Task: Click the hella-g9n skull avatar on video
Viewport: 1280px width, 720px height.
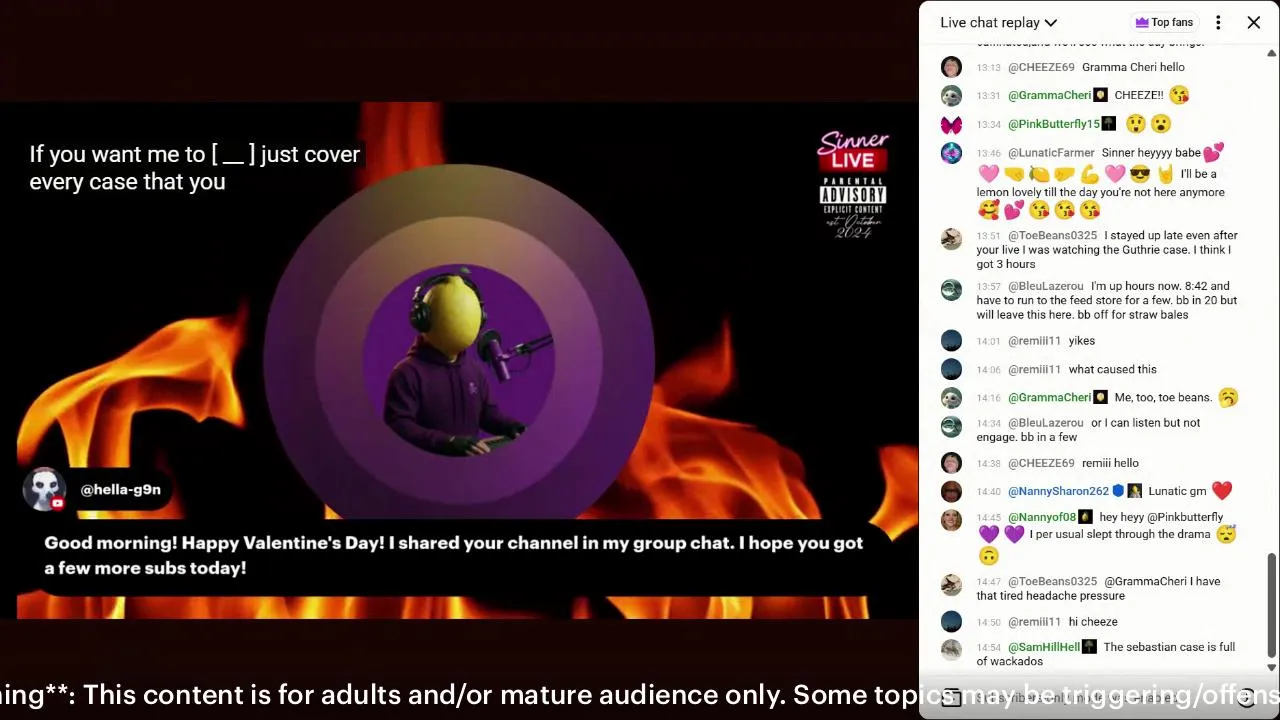Action: click(x=44, y=489)
